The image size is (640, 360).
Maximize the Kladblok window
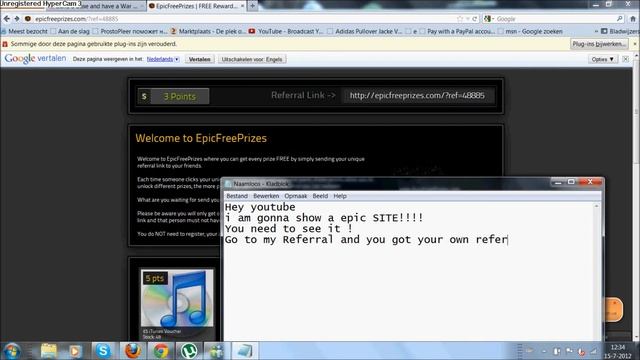click(x=571, y=182)
